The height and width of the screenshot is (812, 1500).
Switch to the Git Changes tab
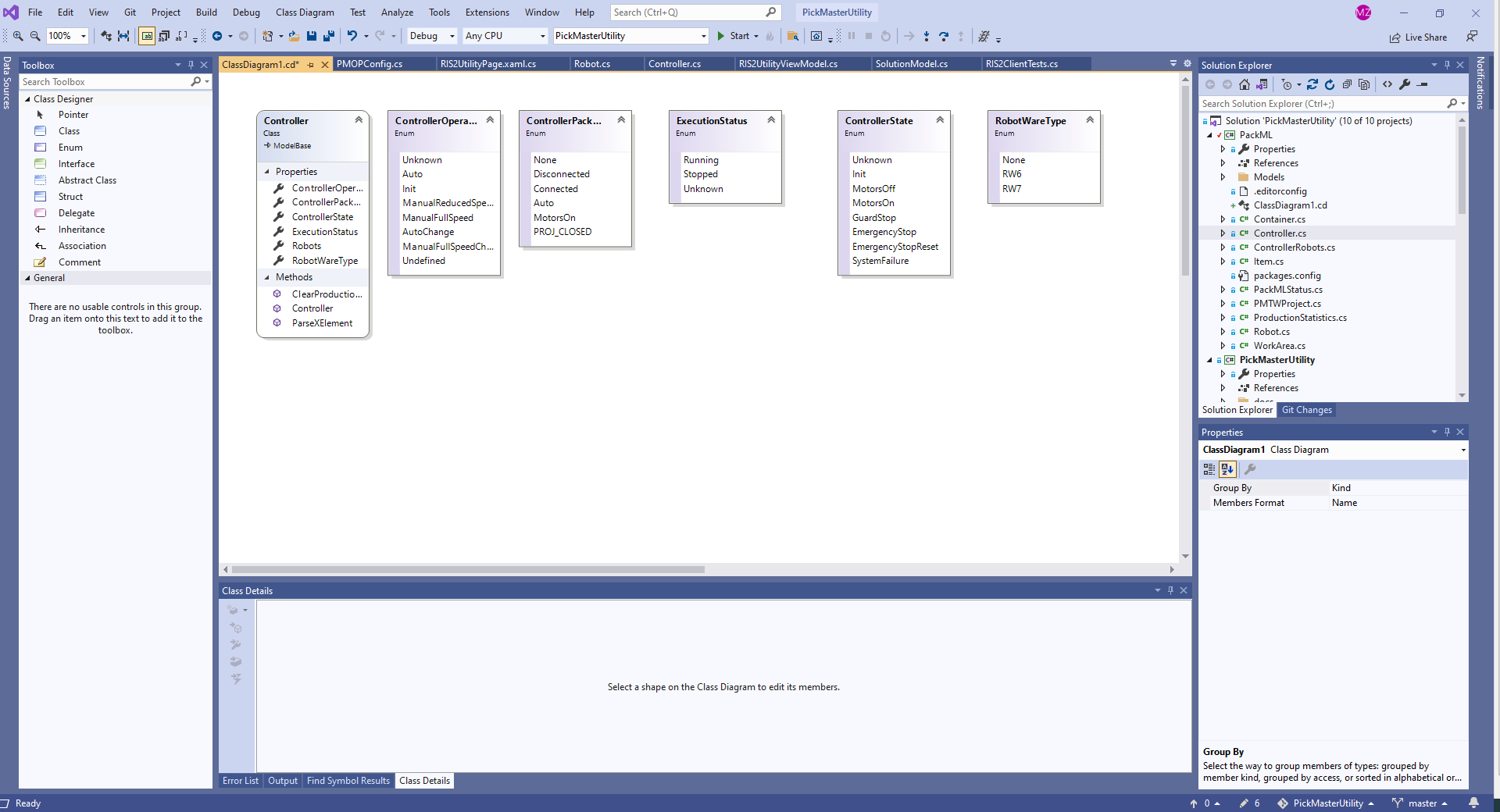pyautogui.click(x=1307, y=410)
